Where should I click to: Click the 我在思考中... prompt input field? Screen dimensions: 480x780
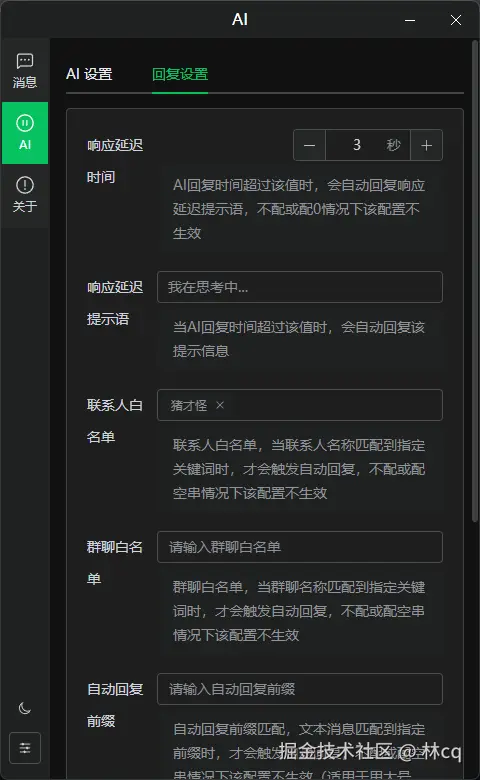click(x=300, y=287)
